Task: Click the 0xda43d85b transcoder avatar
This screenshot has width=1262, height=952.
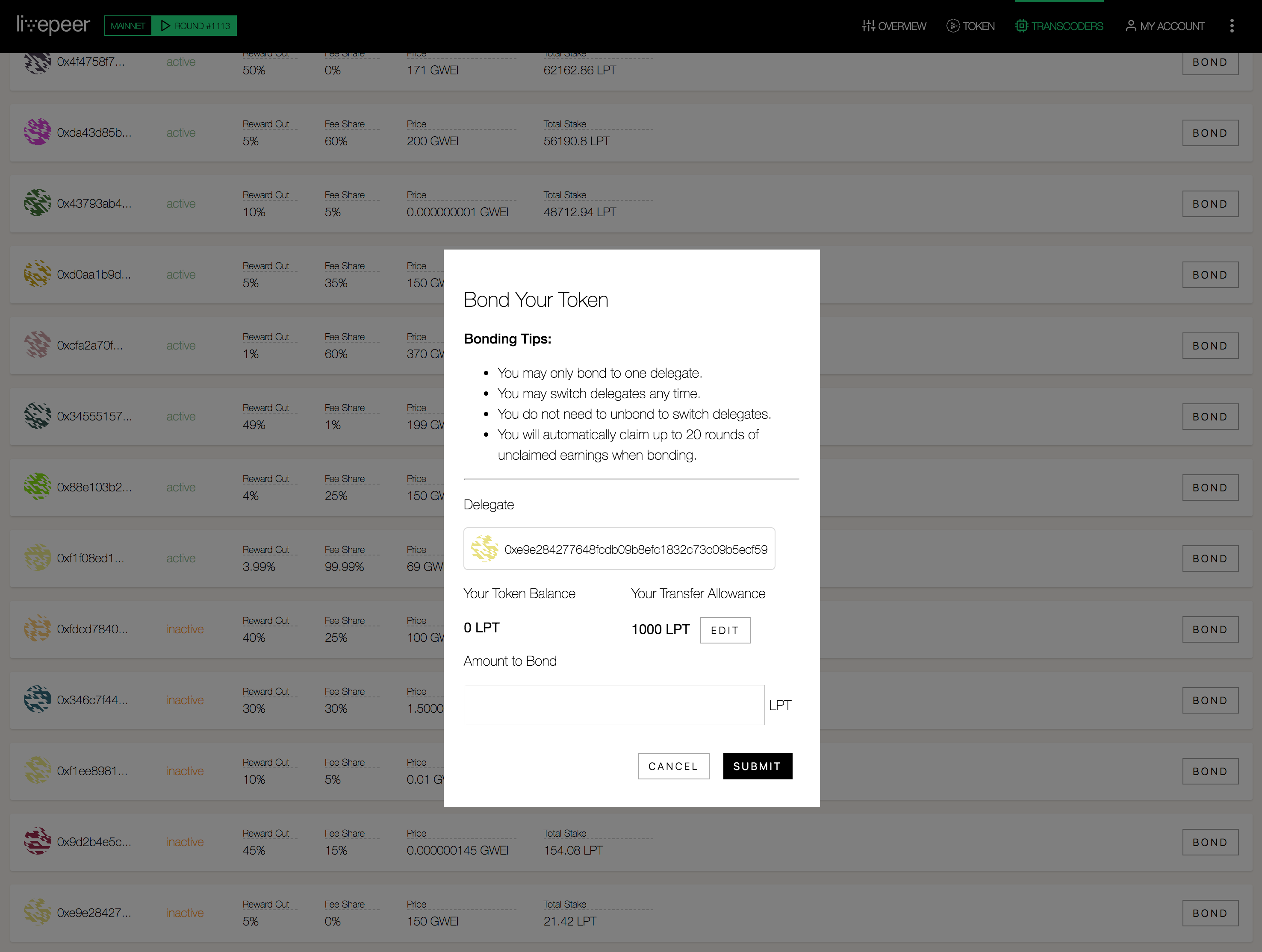Action: point(38,132)
